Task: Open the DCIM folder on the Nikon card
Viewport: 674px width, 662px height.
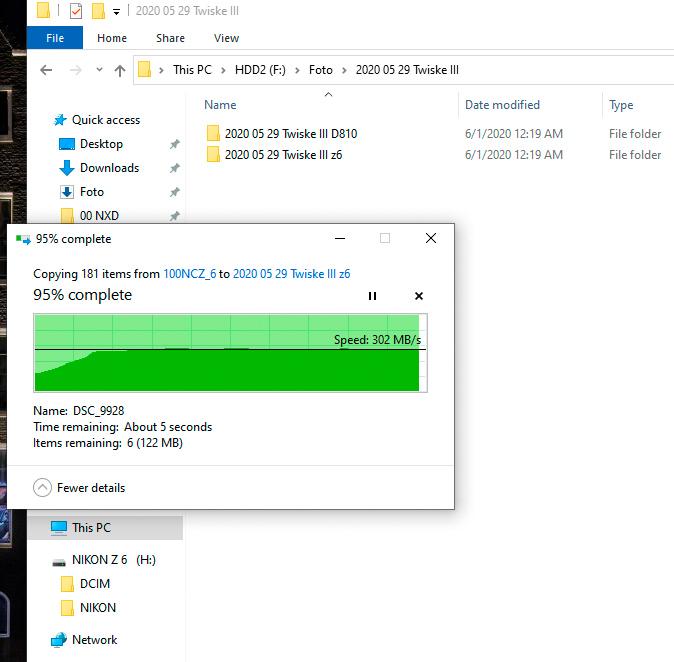Action: coord(95,584)
